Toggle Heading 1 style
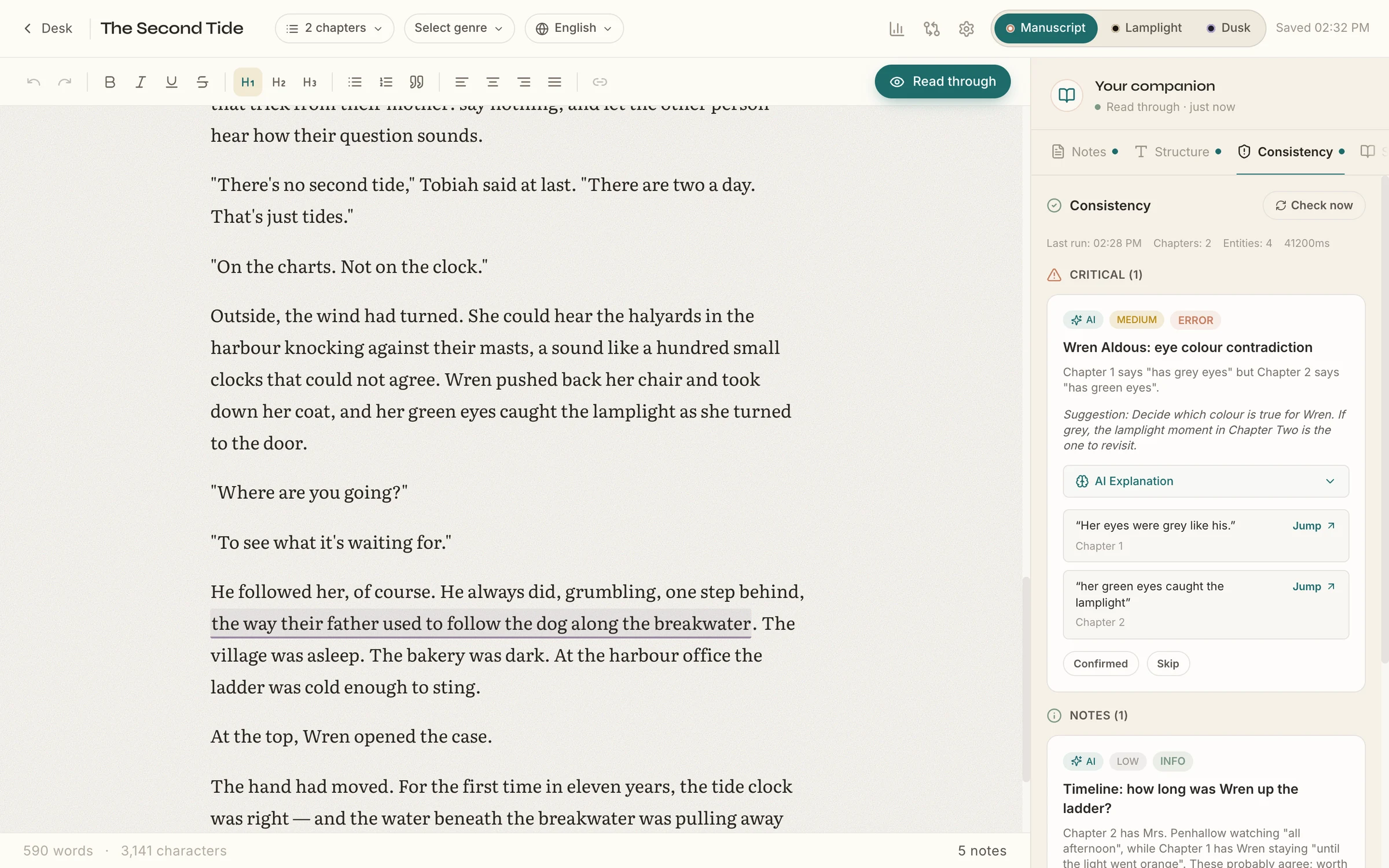The height and width of the screenshot is (868, 1389). coord(248,82)
